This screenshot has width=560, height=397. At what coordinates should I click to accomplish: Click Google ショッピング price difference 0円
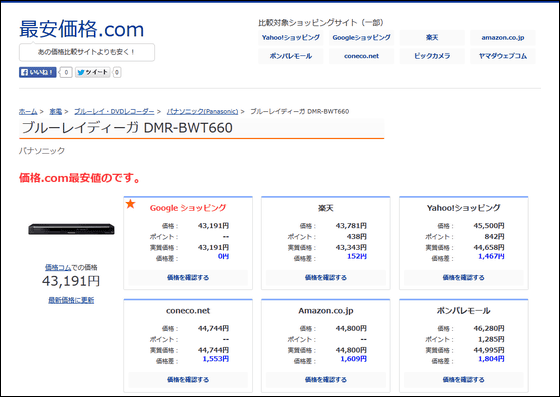(x=224, y=256)
